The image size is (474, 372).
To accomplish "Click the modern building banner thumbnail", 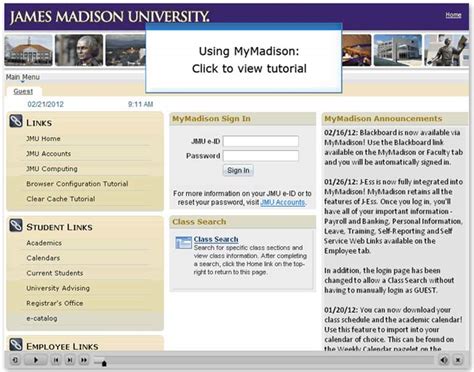I will [x=398, y=50].
